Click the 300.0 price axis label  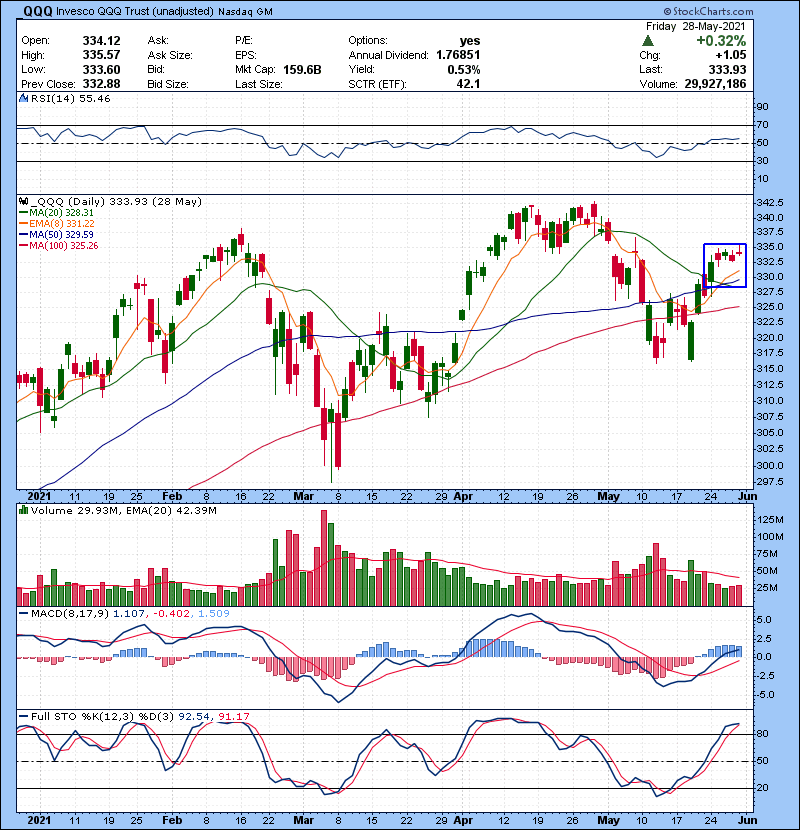[770, 465]
